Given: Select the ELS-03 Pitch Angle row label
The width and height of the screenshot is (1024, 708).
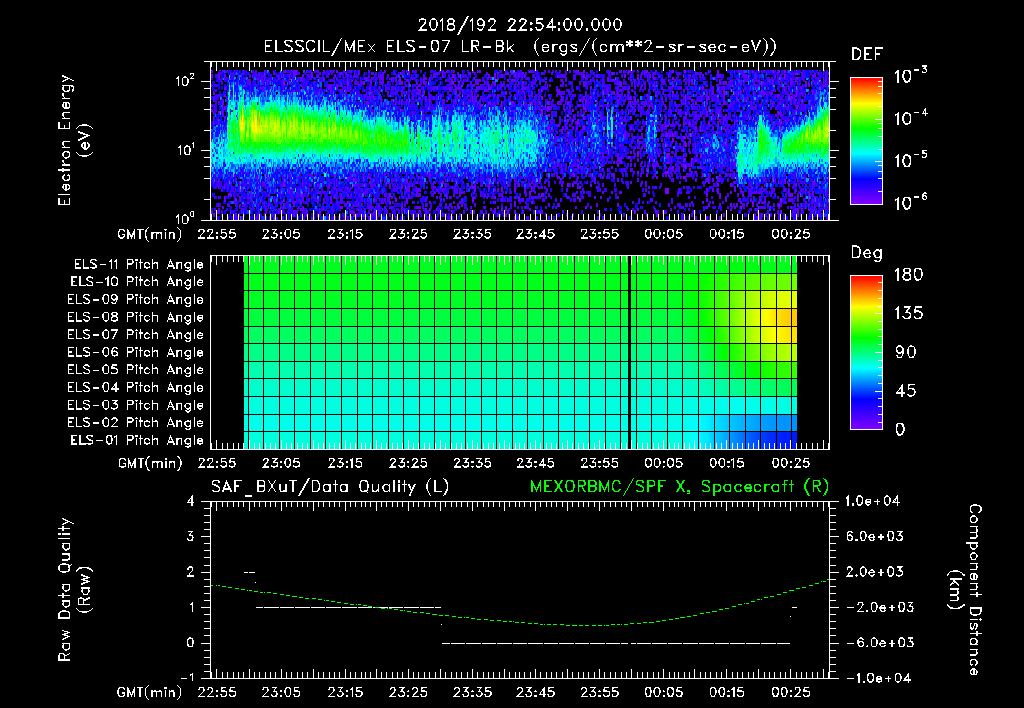Looking at the screenshot, I should pyautogui.click(x=136, y=405).
